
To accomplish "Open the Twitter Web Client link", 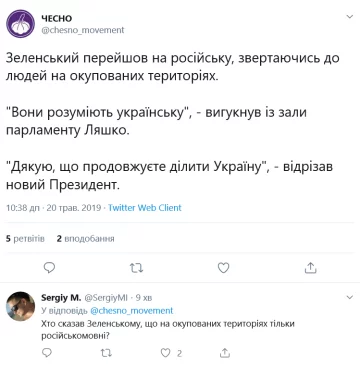I will point(145,208).
